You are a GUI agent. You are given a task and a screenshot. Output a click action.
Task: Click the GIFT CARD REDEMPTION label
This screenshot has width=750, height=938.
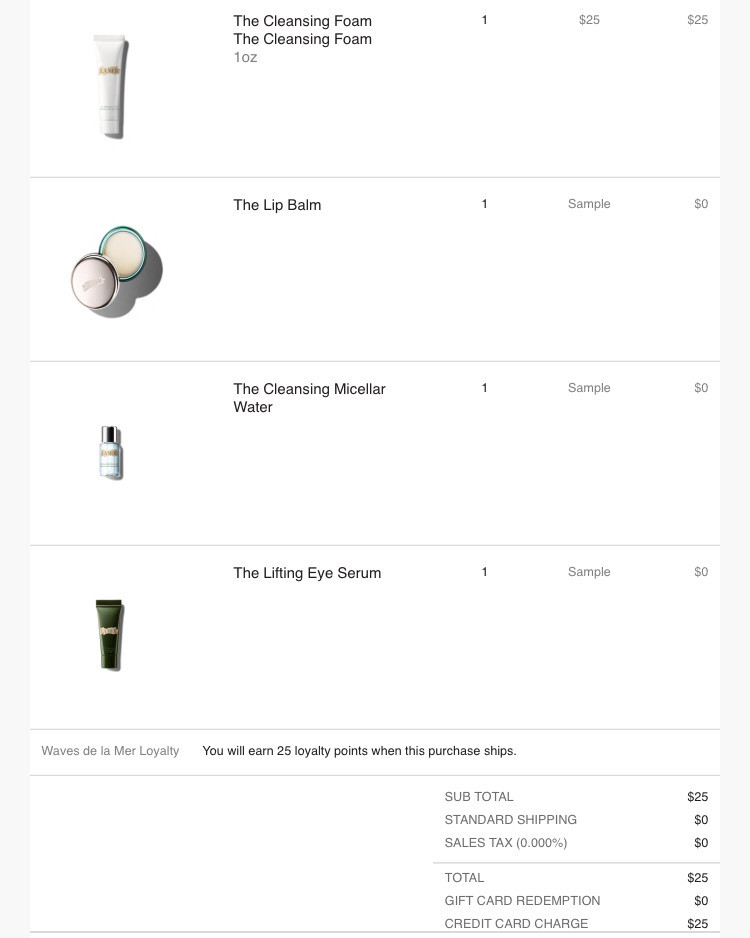coord(522,901)
